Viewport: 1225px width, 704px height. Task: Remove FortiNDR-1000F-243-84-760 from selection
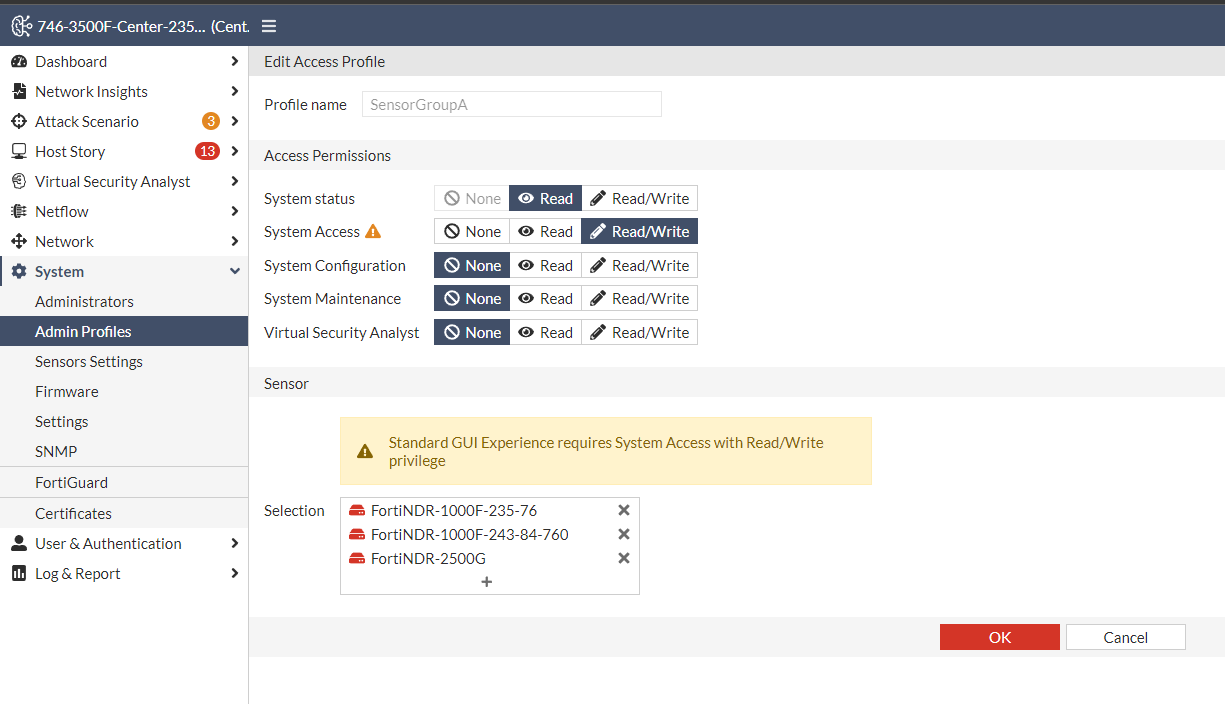(624, 534)
